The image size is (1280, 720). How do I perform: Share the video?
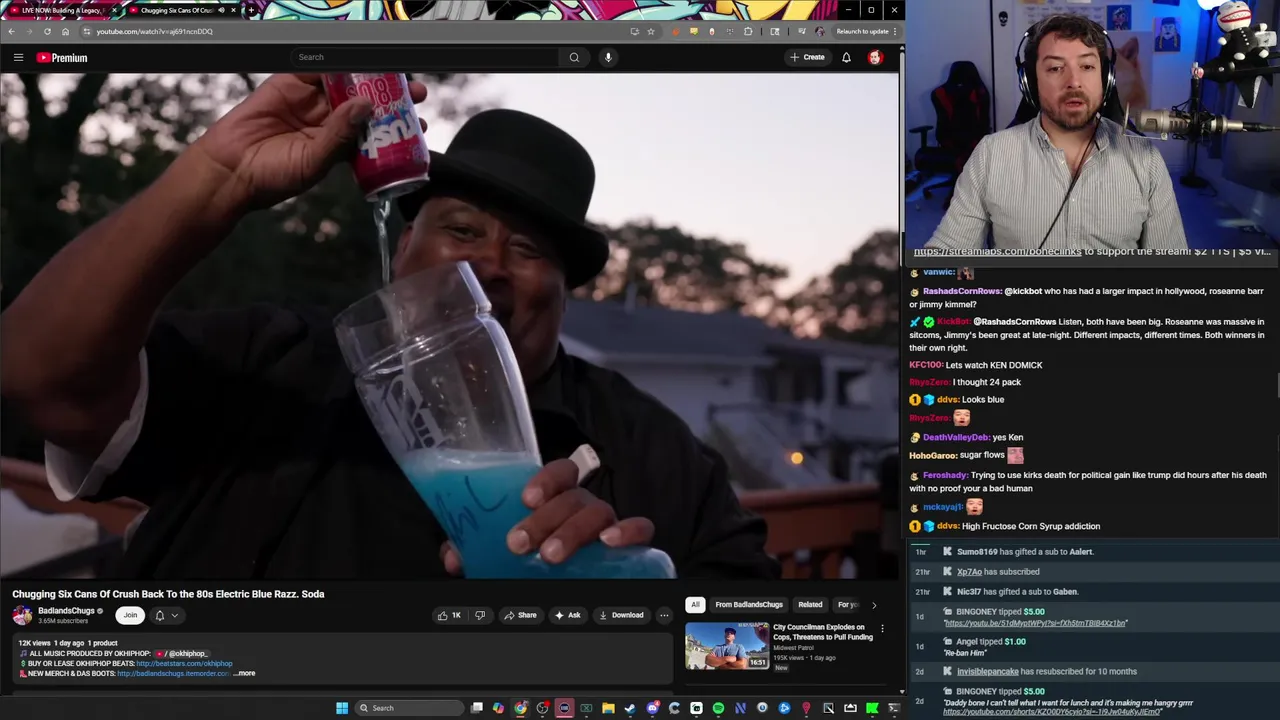point(520,615)
